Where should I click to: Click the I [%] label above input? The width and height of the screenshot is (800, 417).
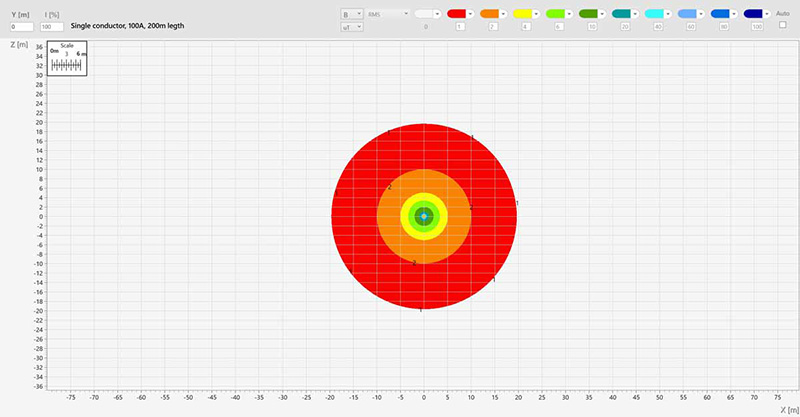52,15
